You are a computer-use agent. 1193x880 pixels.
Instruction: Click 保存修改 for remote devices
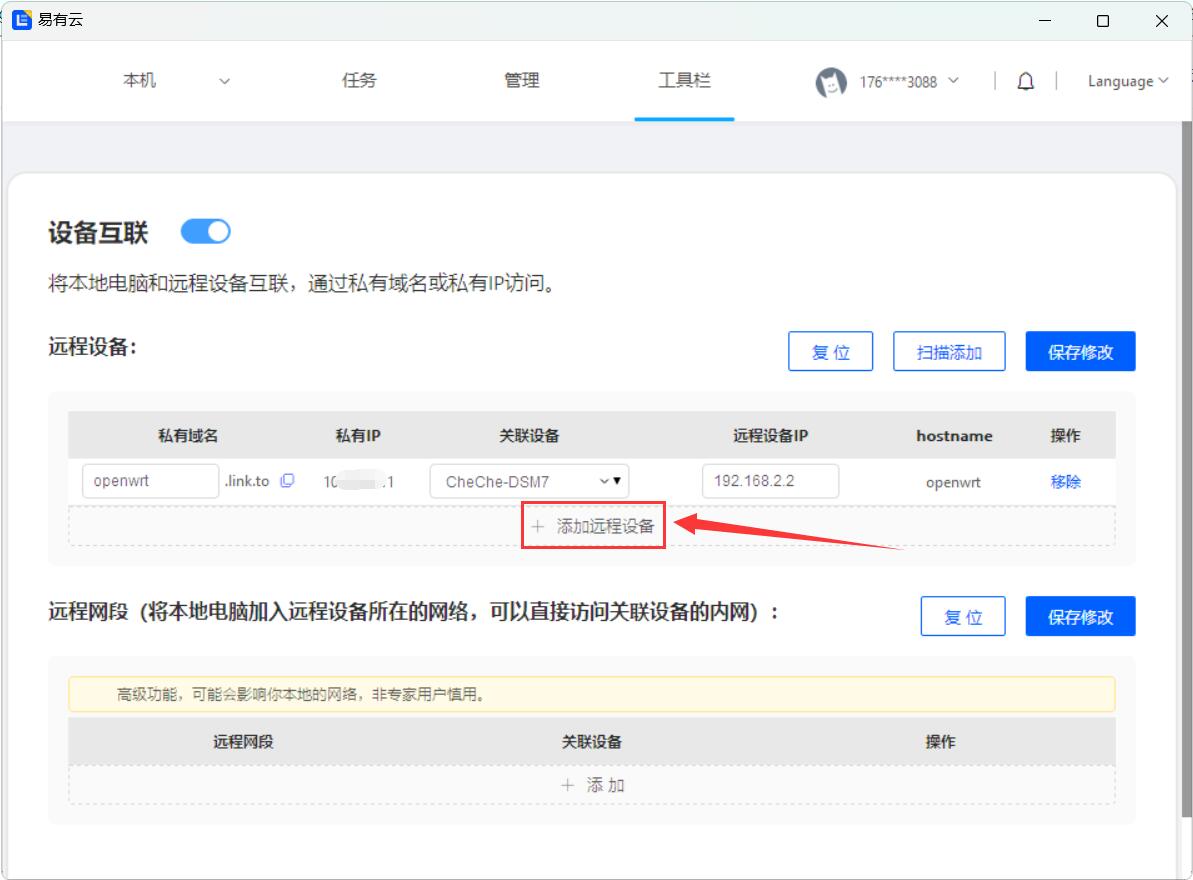coord(1080,352)
